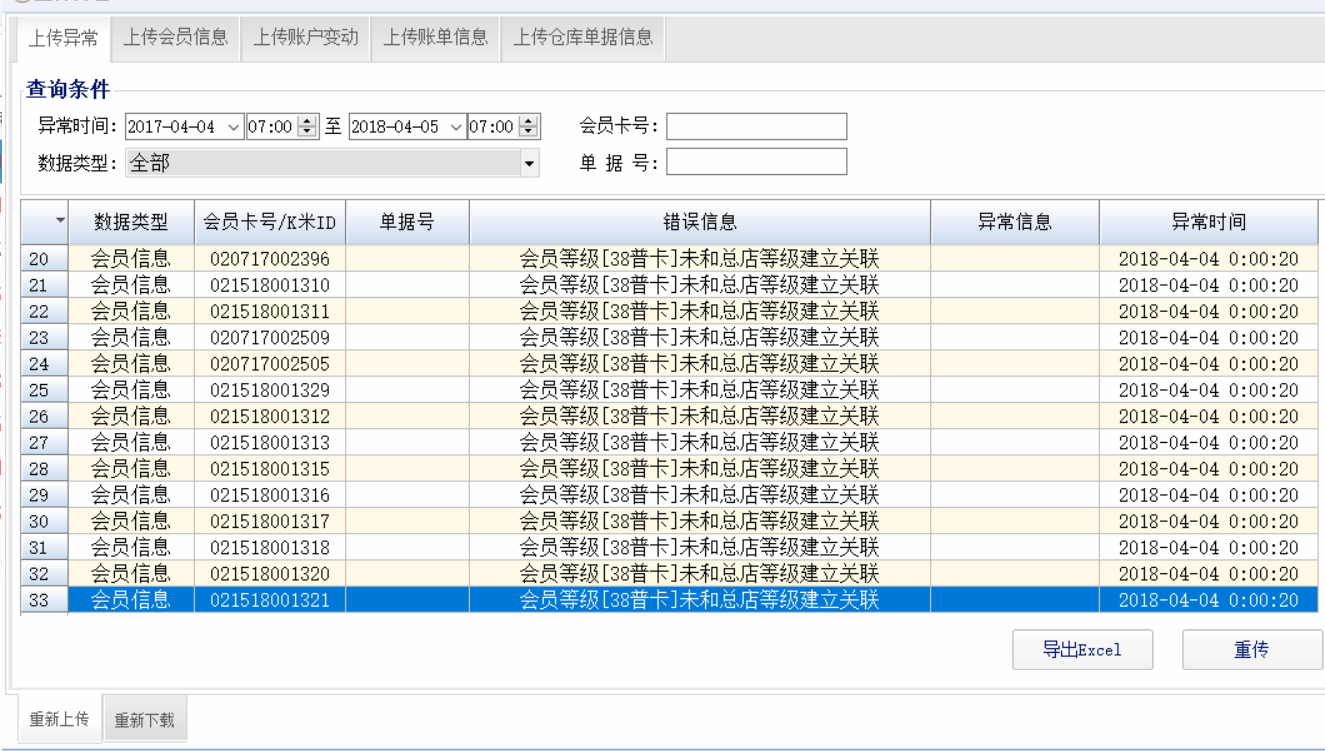Click the 单据号 input field
This screenshot has height=751, width=1325.
(x=757, y=162)
